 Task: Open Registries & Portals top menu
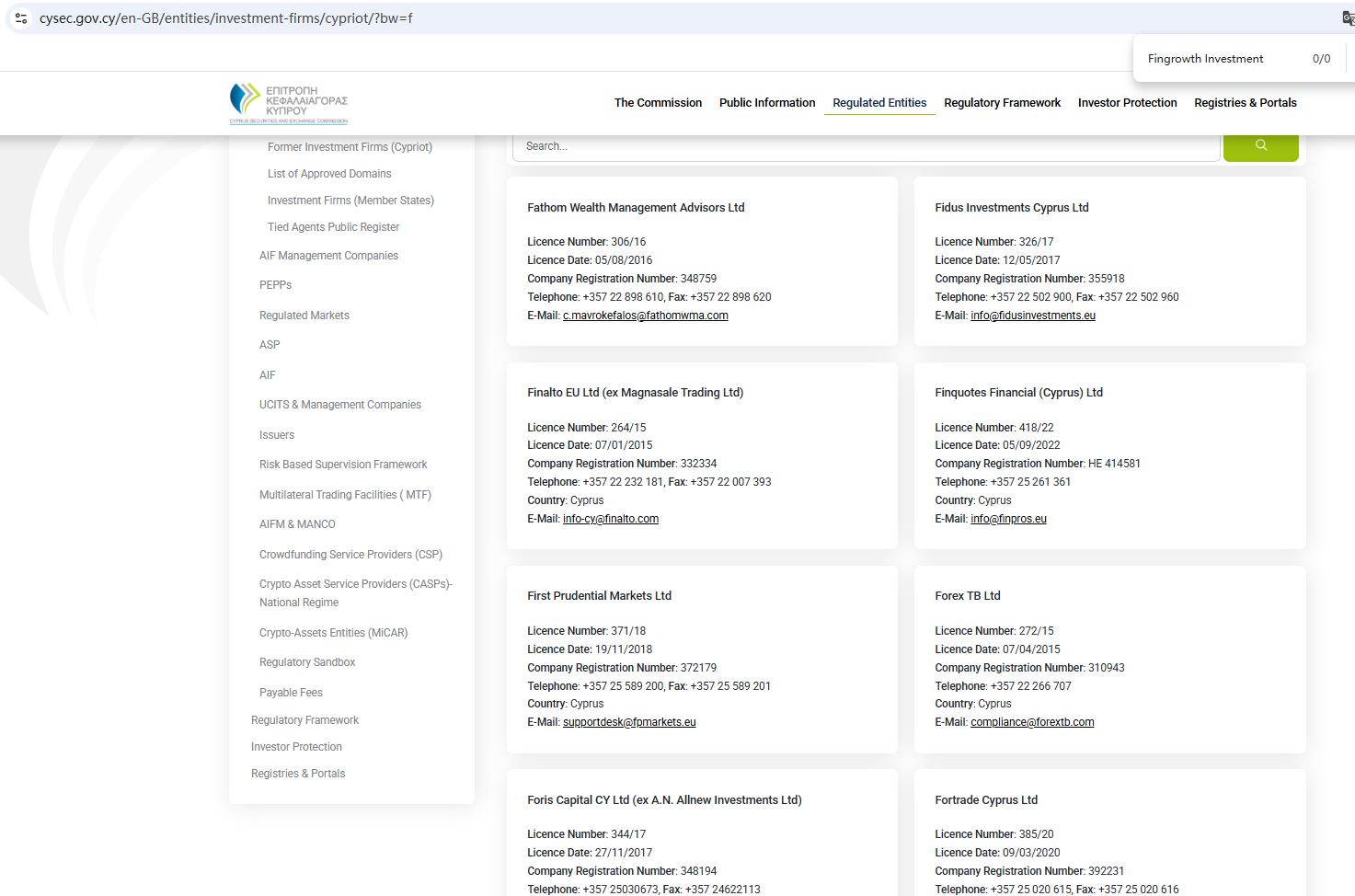[x=1245, y=103]
